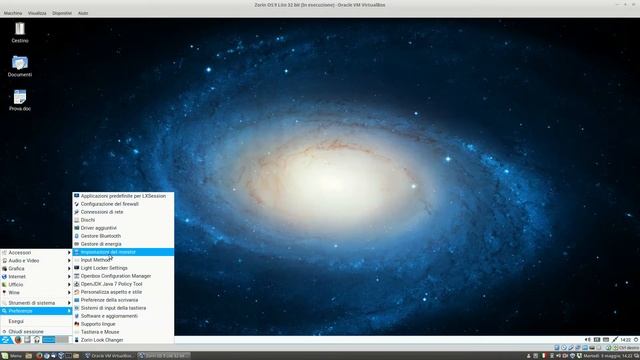Expand the Audio e Video category
This screenshot has height=360, width=640.
point(36,260)
